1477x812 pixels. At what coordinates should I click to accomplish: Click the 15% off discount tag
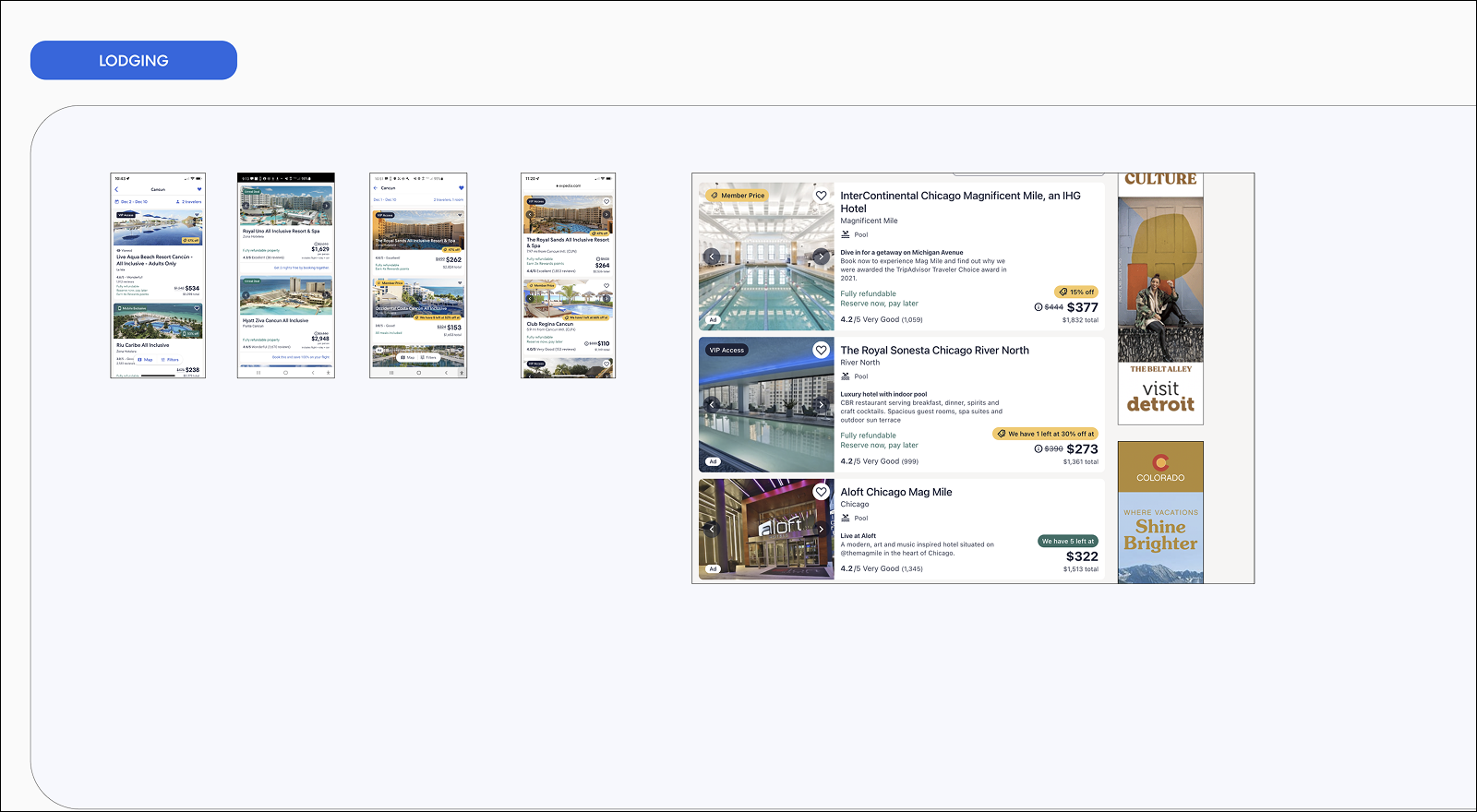pyautogui.click(x=1076, y=292)
